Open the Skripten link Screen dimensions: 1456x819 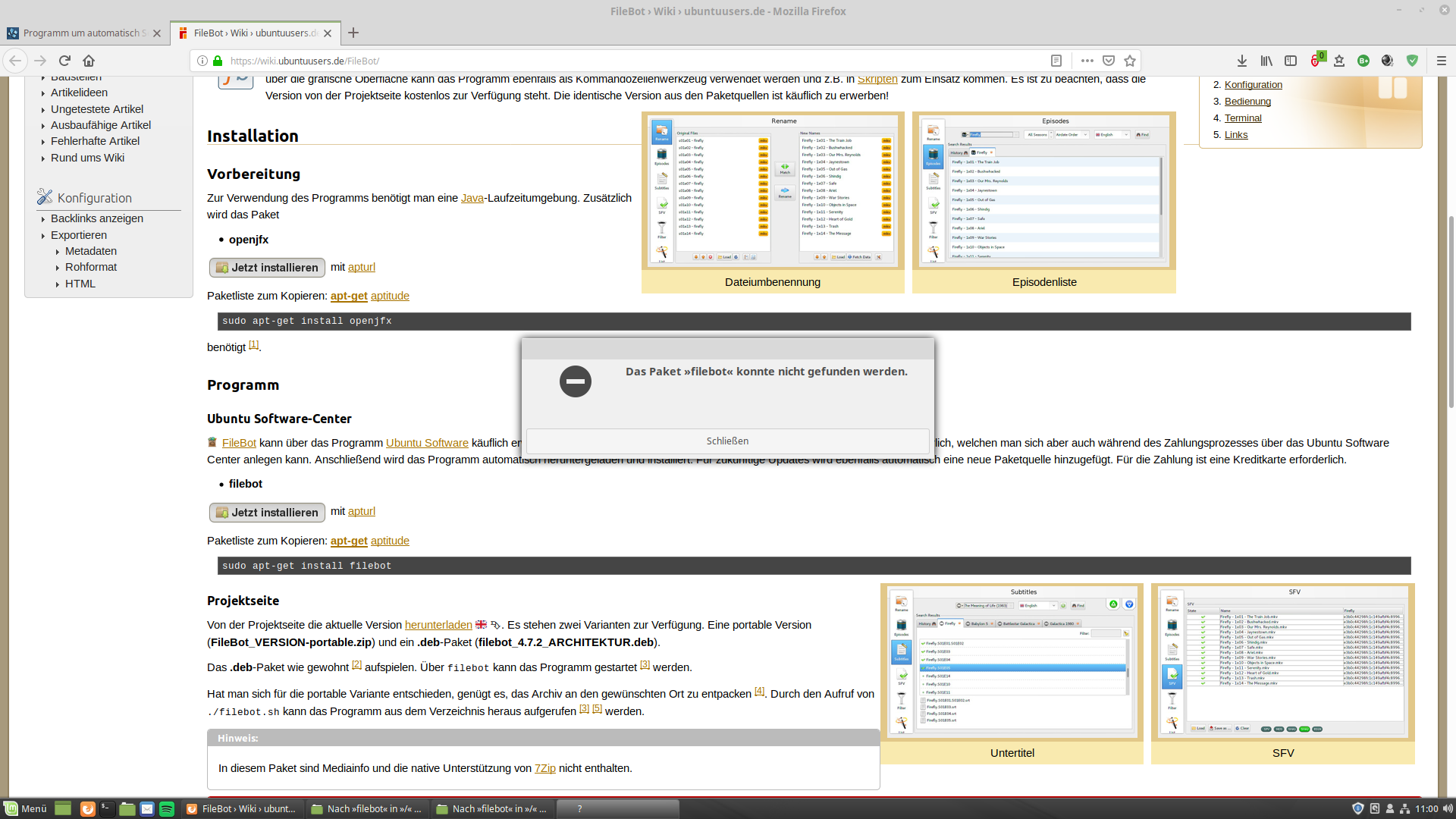[x=877, y=80]
